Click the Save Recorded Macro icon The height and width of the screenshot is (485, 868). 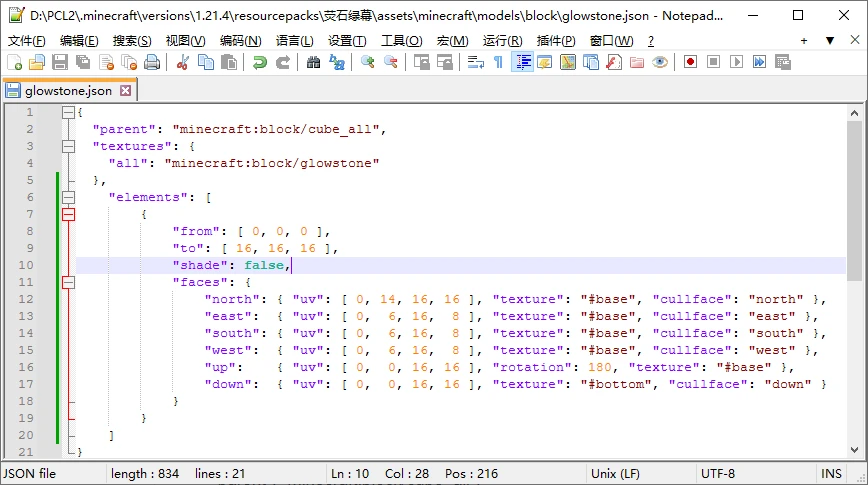(783, 62)
